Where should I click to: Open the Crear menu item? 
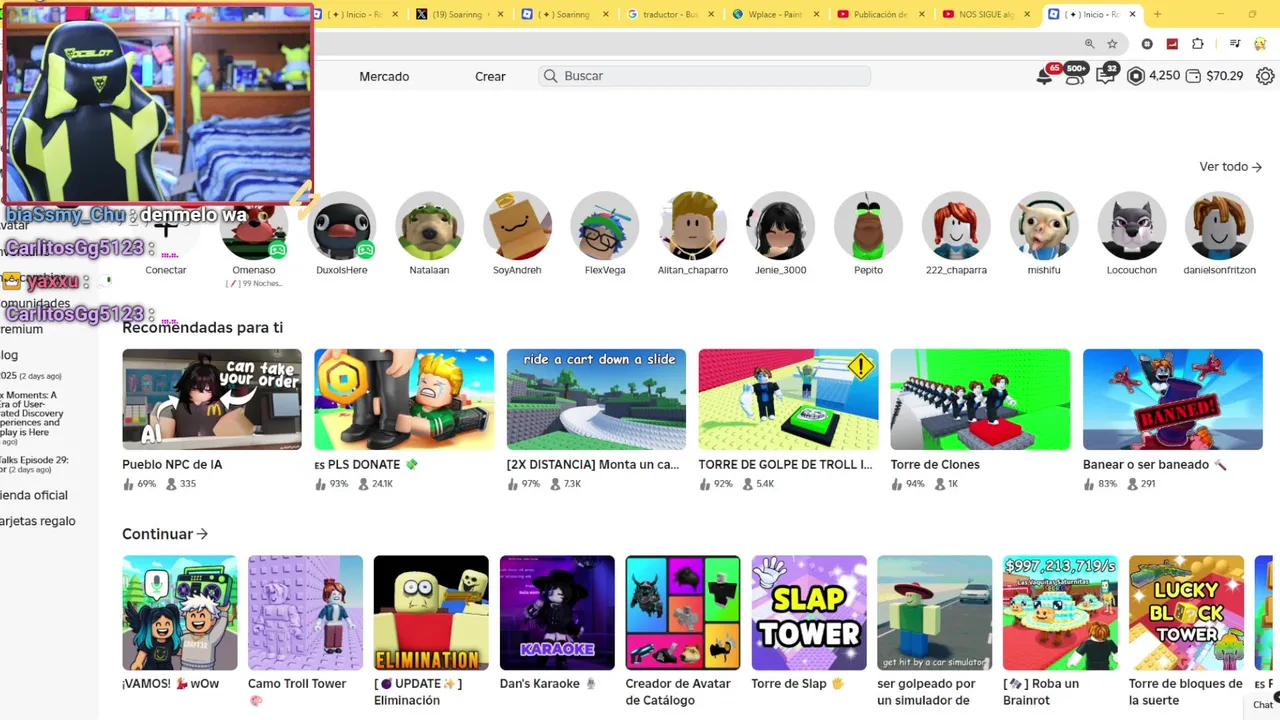(490, 76)
